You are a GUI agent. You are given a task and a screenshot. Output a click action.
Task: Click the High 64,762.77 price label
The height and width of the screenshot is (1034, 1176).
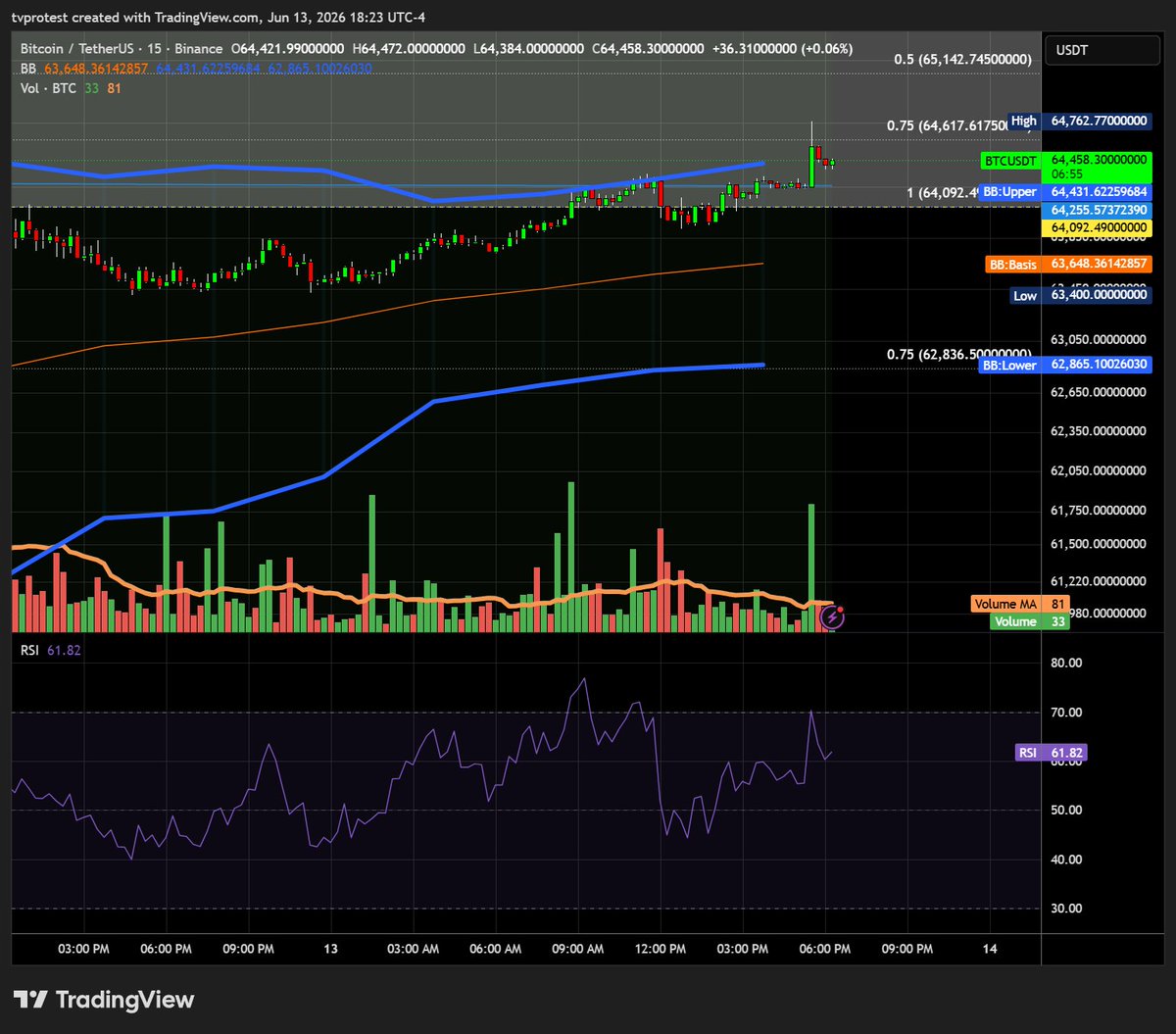point(1078,121)
